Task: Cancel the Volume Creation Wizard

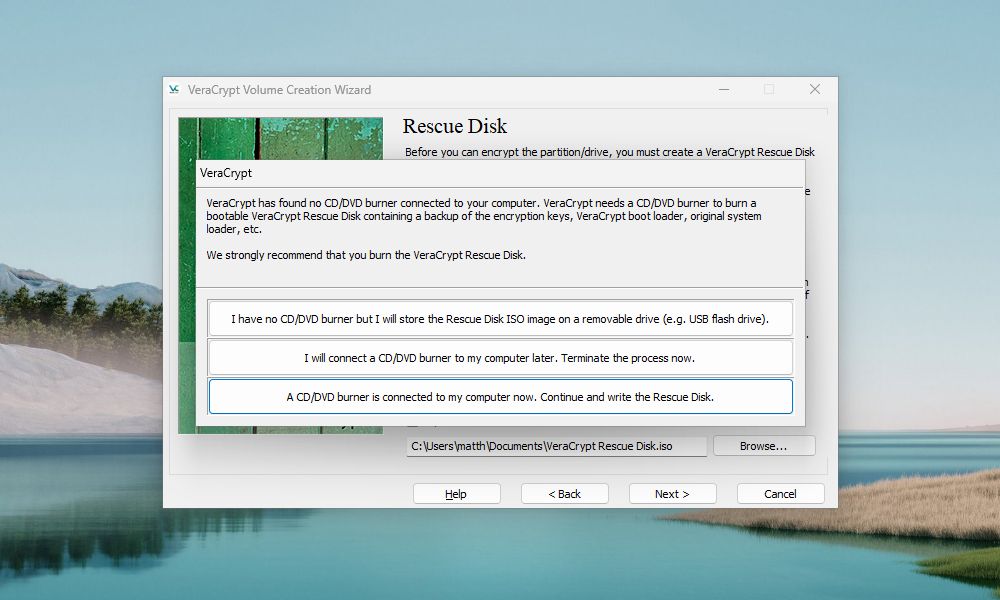Action: point(780,494)
